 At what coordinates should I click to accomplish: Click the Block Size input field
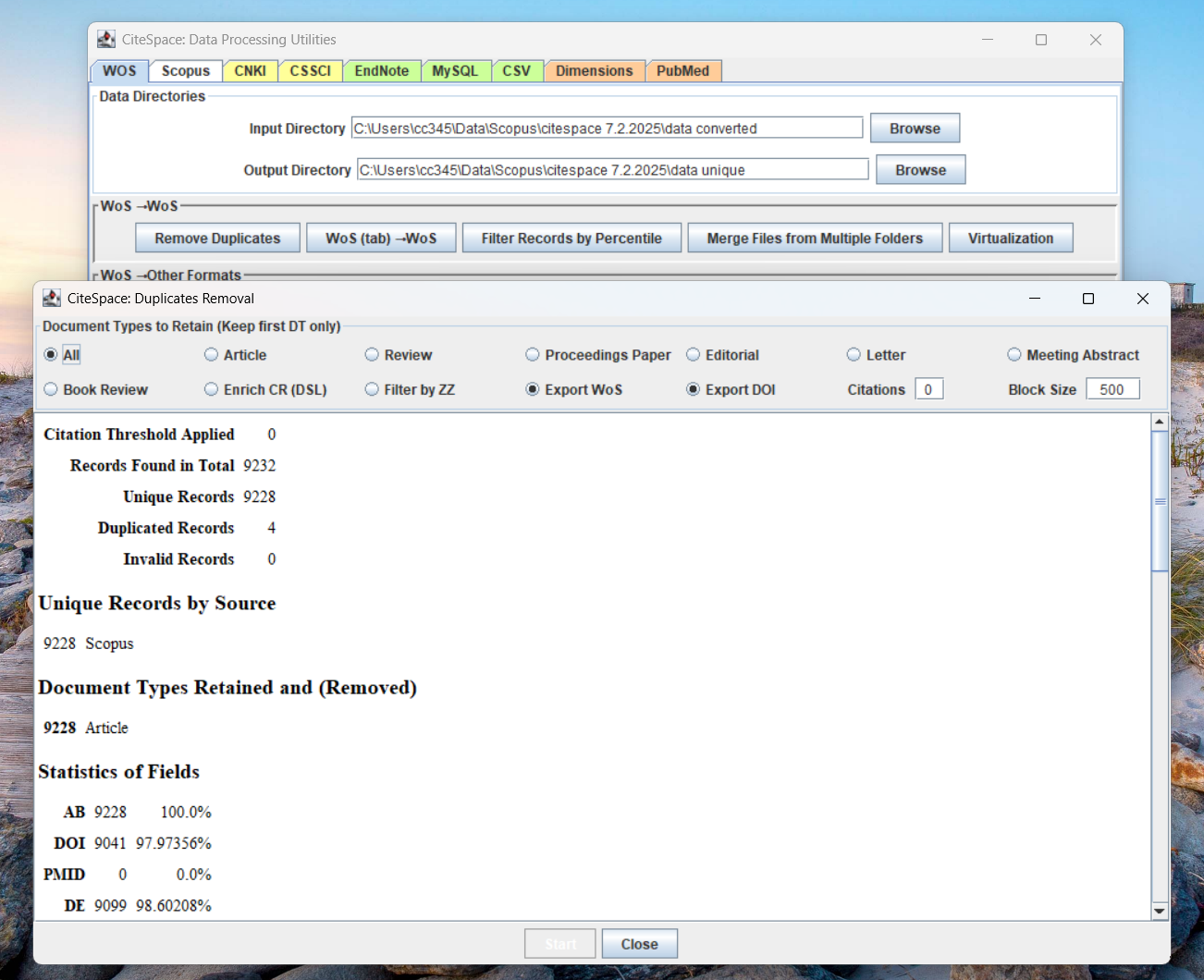click(x=1112, y=389)
